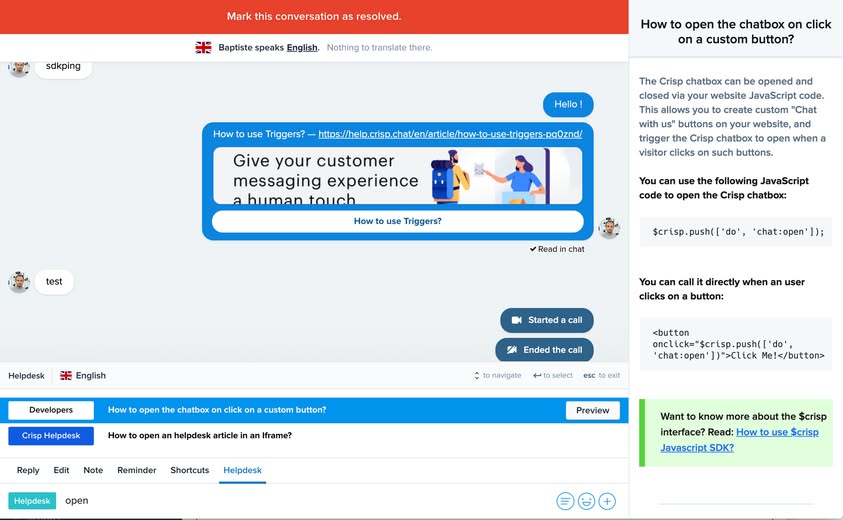Image resolution: width=843 pixels, height=520 pixels.
Task: Click the helpdesk search input containing open
Action: (300, 501)
